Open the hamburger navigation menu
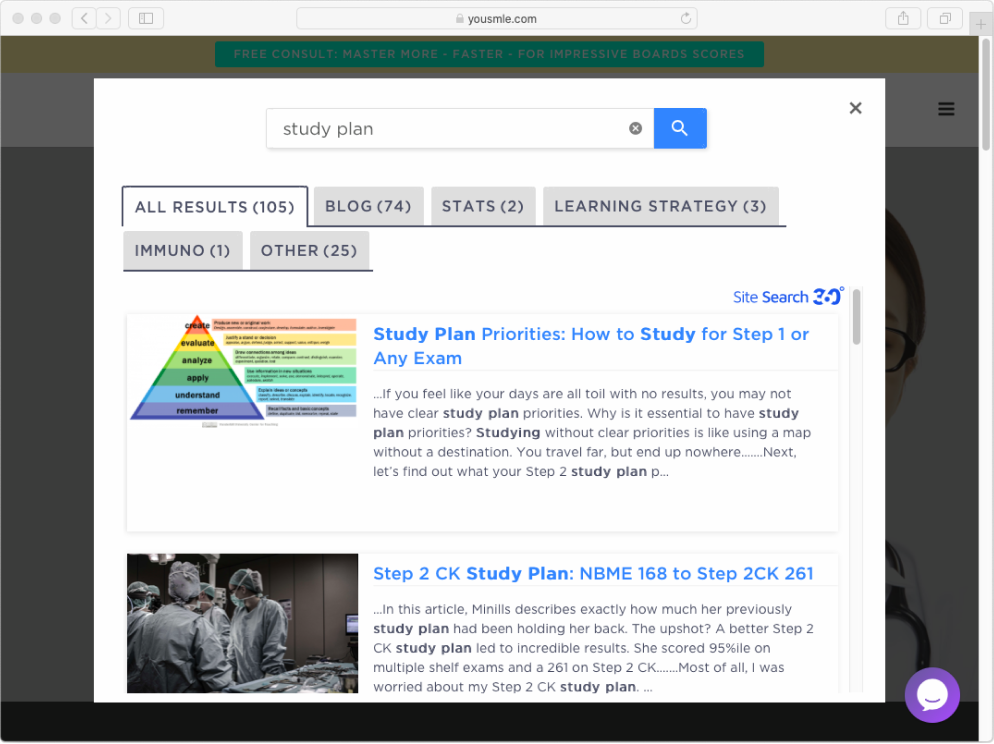The height and width of the screenshot is (744, 994). click(x=945, y=109)
